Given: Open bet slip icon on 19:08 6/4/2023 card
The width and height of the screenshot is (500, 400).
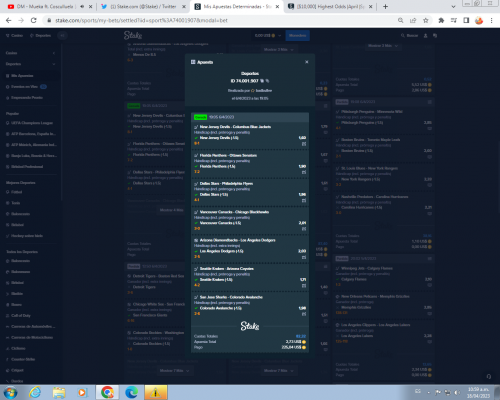Looking at the screenshot, I should click(x=430, y=102).
